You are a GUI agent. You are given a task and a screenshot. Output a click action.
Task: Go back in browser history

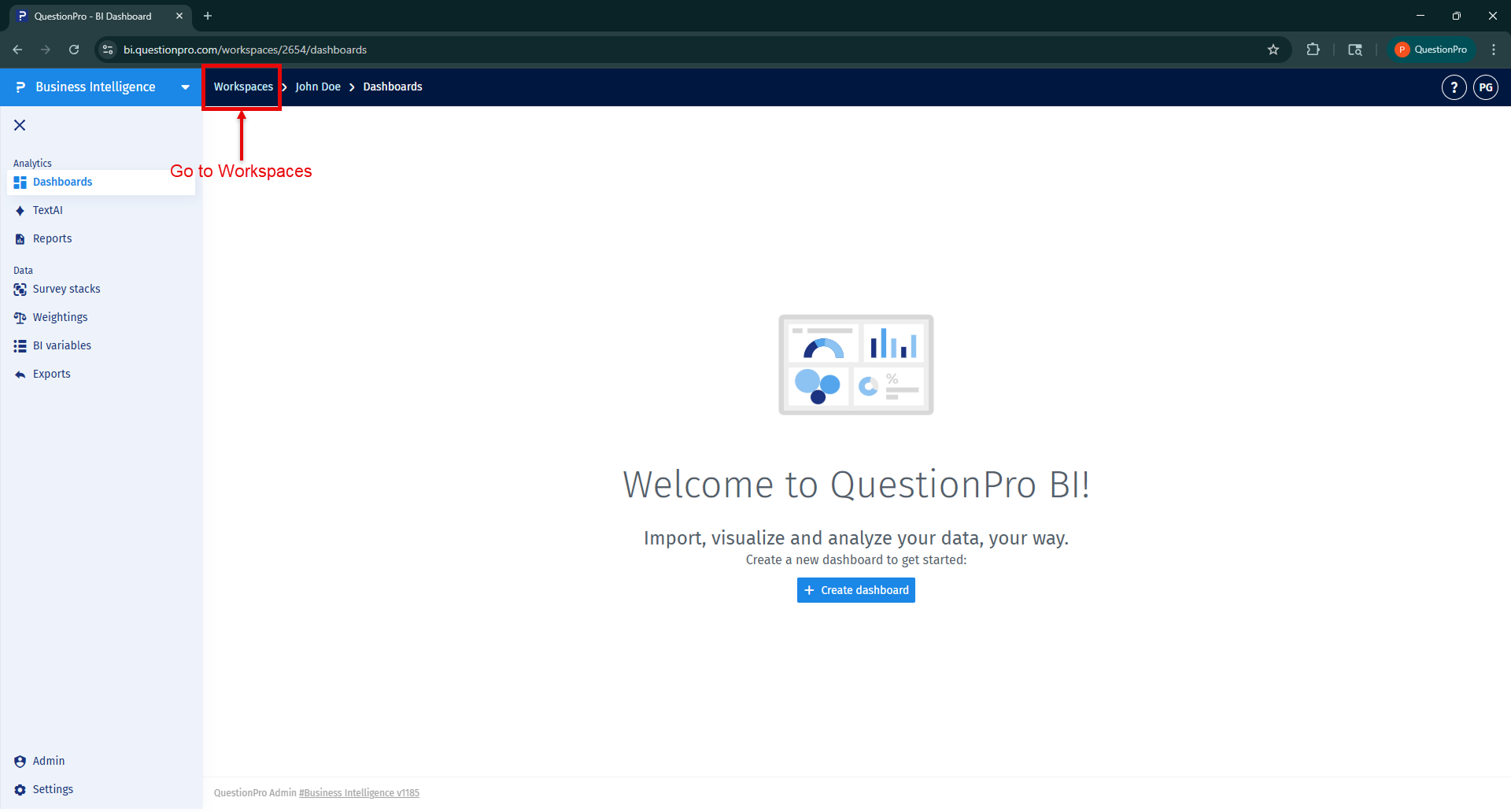click(17, 50)
